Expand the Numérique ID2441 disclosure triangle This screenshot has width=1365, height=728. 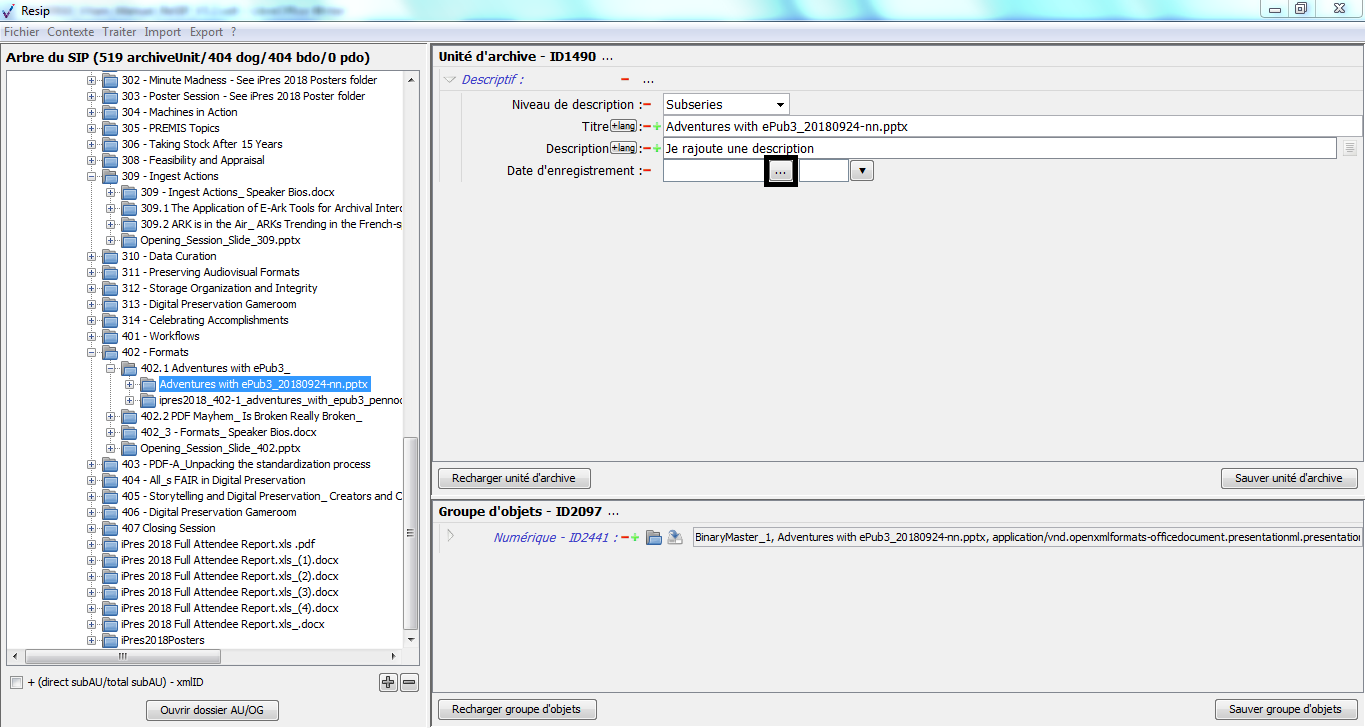[450, 536]
